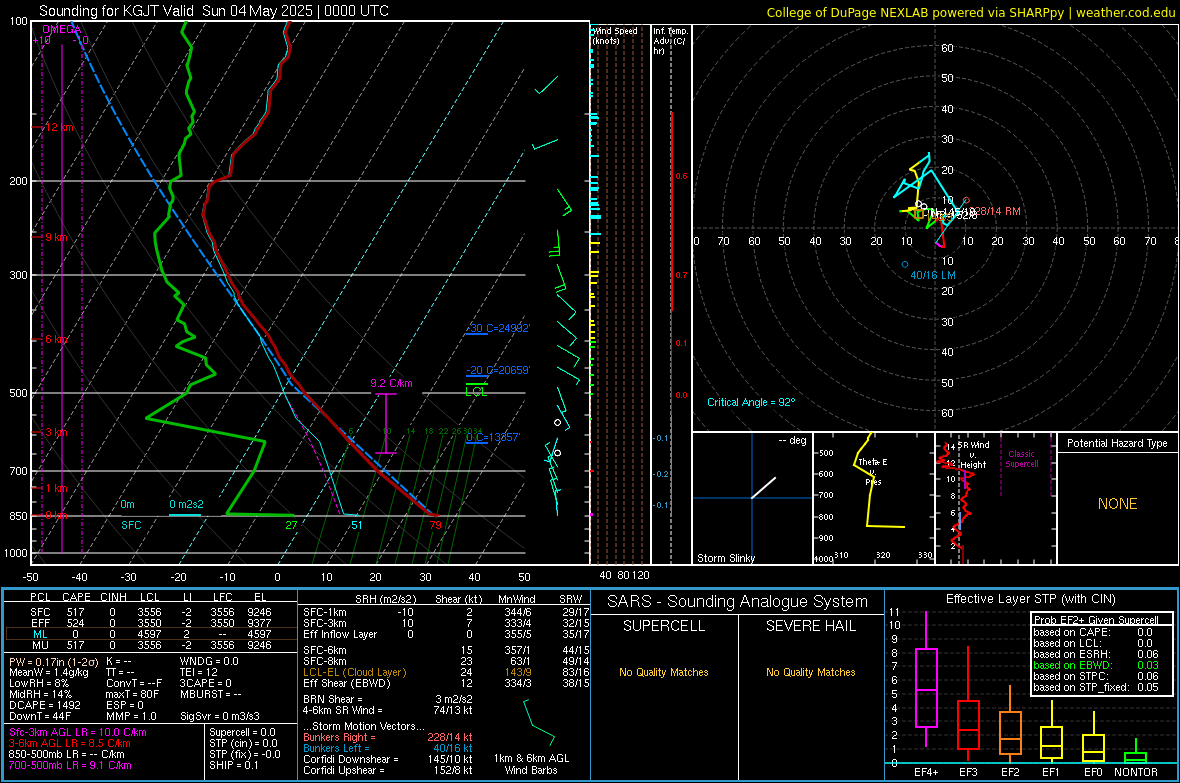Click the NONE hazard type text
1180x783 pixels.
[1118, 504]
